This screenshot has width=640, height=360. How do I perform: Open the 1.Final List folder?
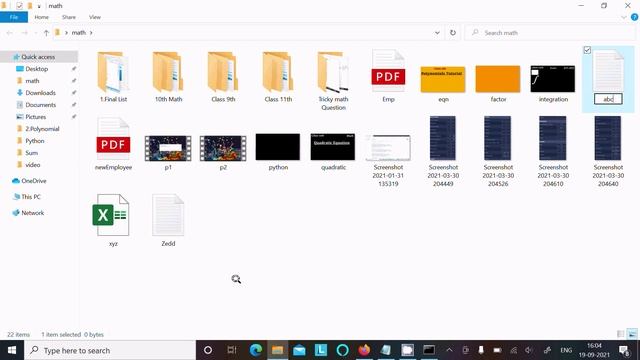click(113, 77)
